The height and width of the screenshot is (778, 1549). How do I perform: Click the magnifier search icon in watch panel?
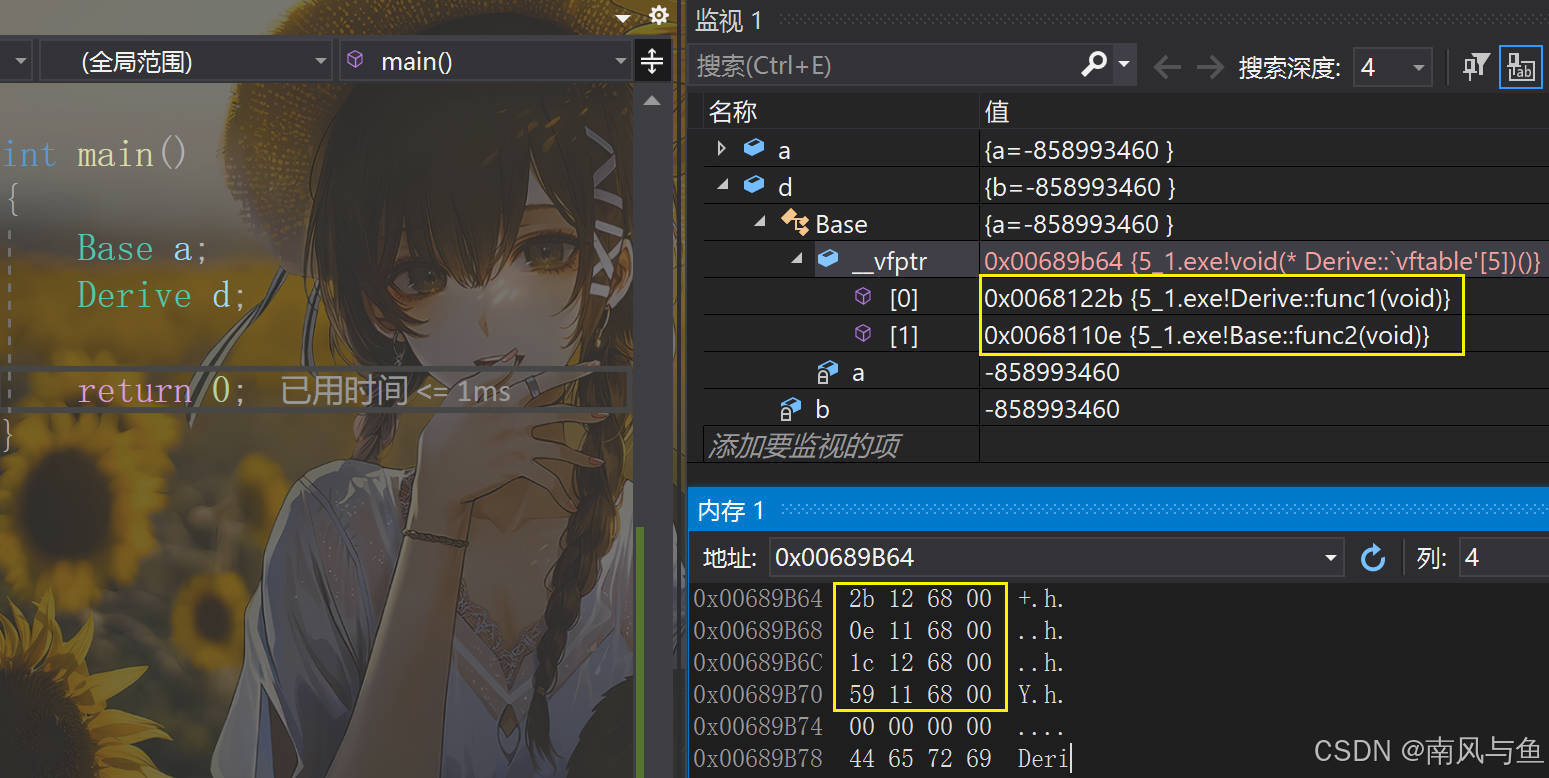(1094, 65)
